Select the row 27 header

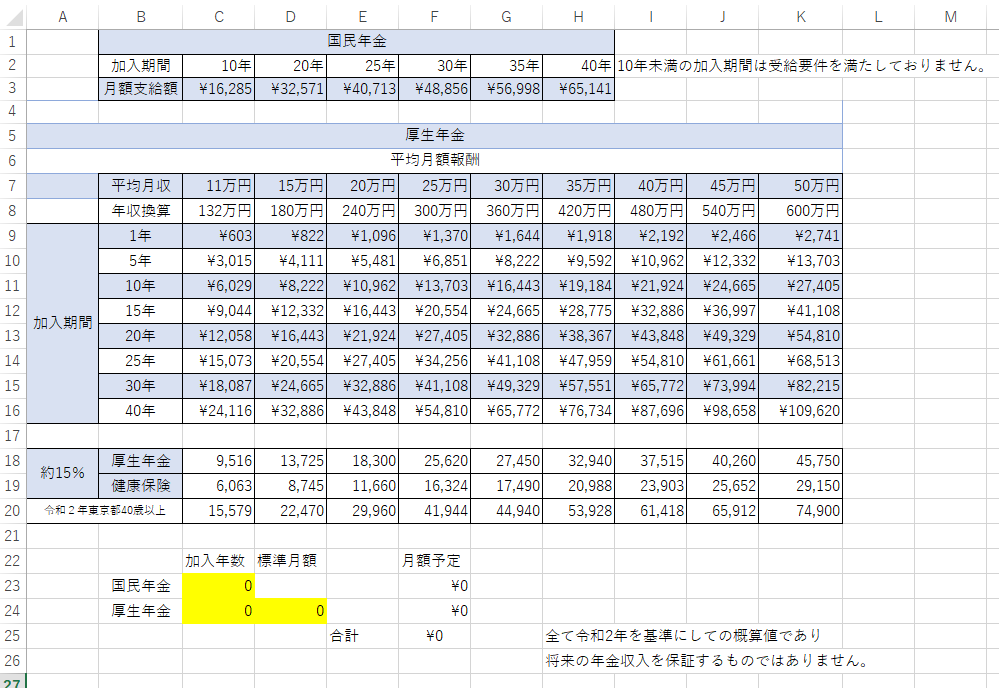[x=12, y=682]
